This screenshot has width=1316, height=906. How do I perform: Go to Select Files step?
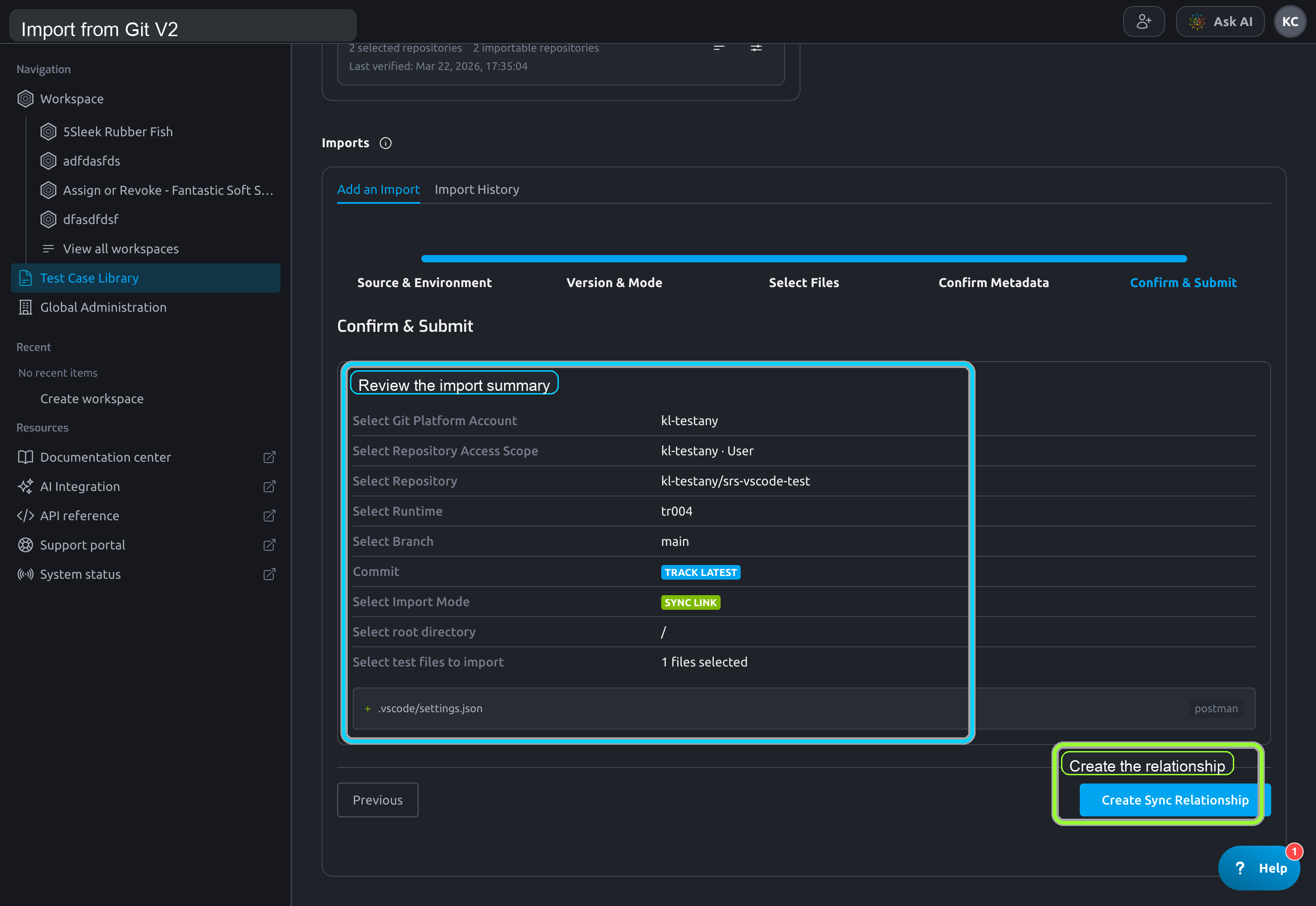tap(804, 282)
